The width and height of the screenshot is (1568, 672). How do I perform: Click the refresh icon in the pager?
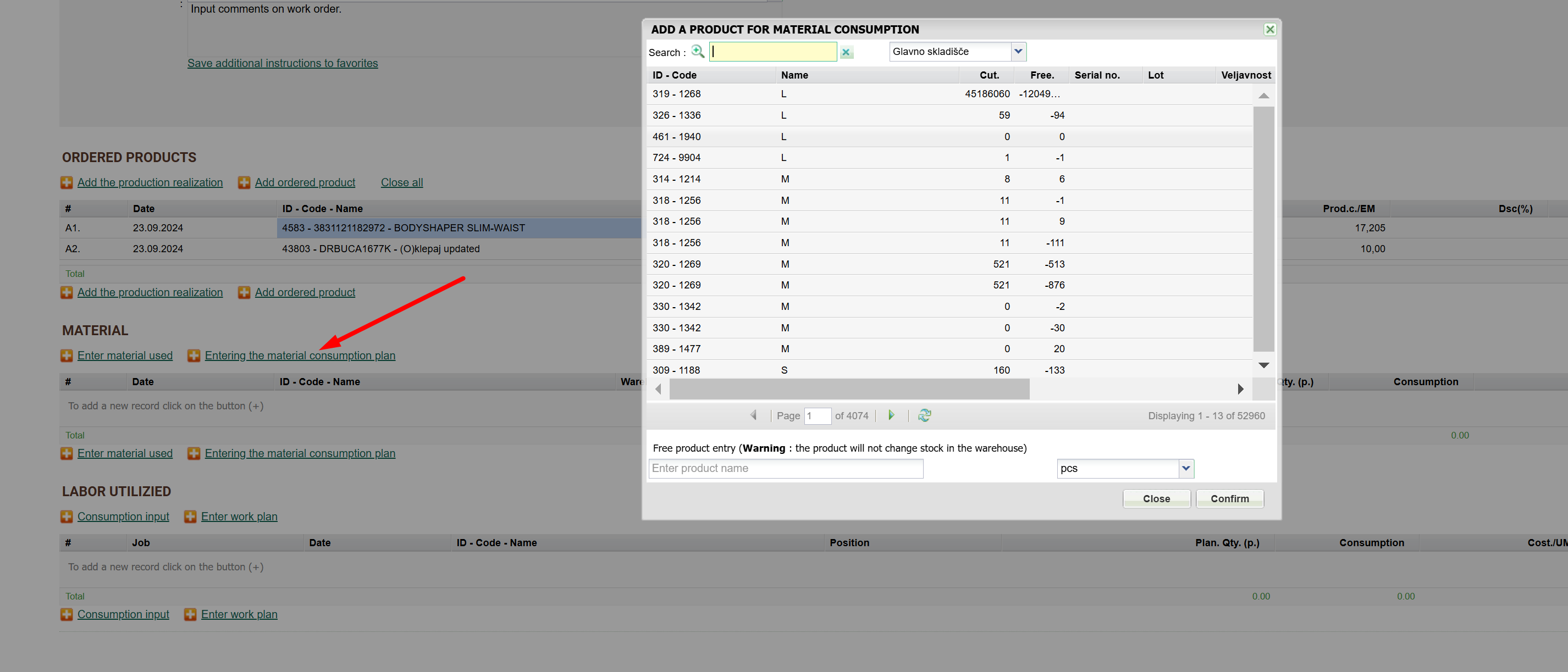coord(924,415)
